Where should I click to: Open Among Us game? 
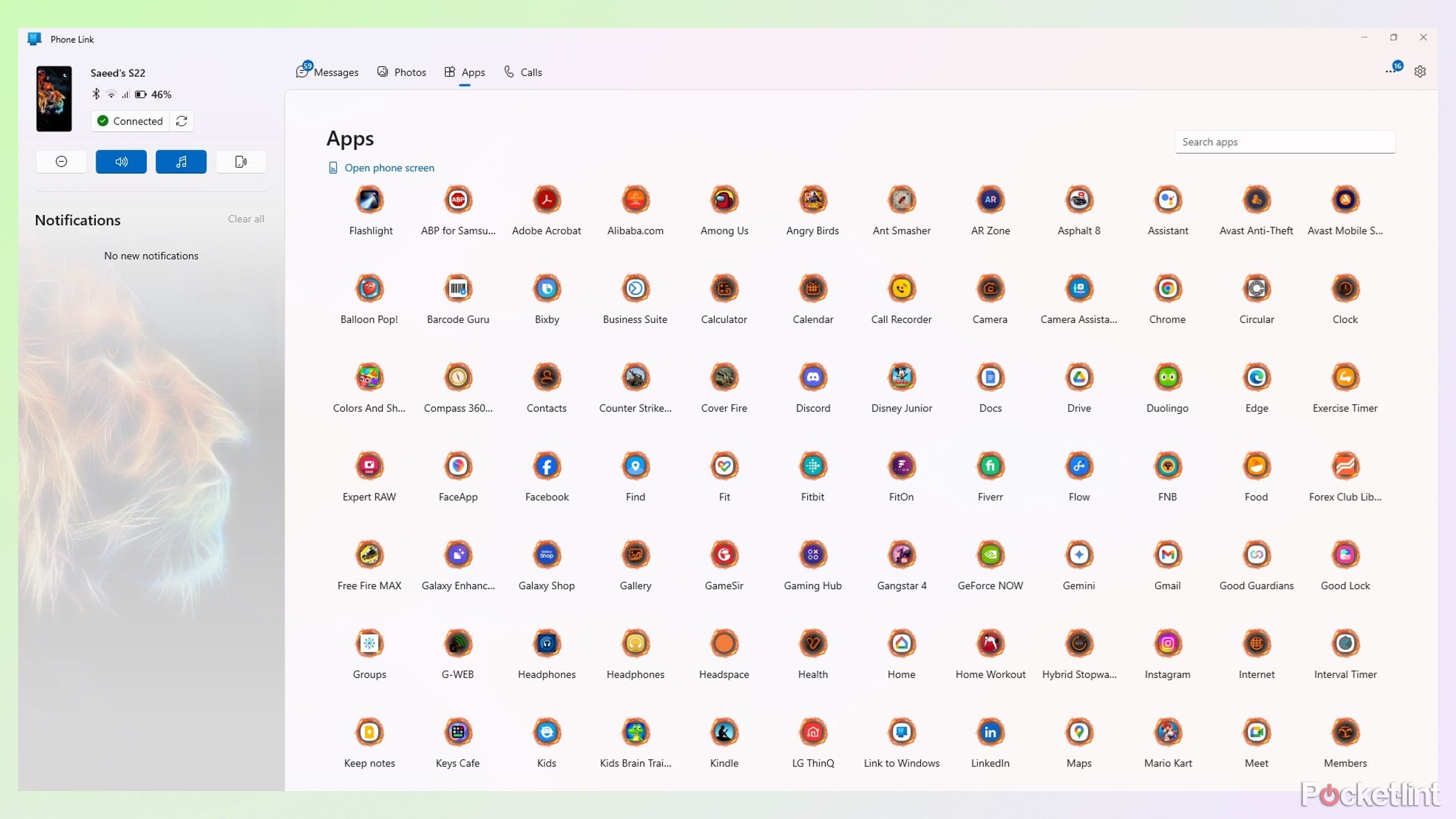723,199
